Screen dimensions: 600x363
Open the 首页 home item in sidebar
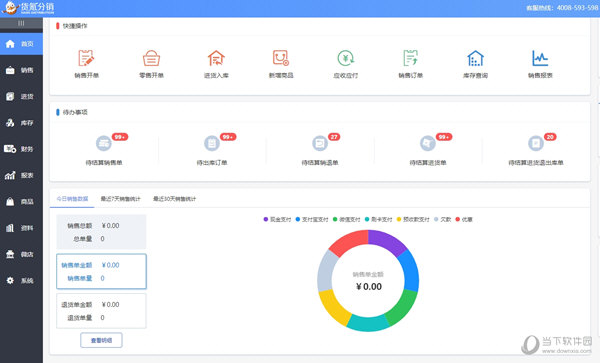(x=21, y=44)
